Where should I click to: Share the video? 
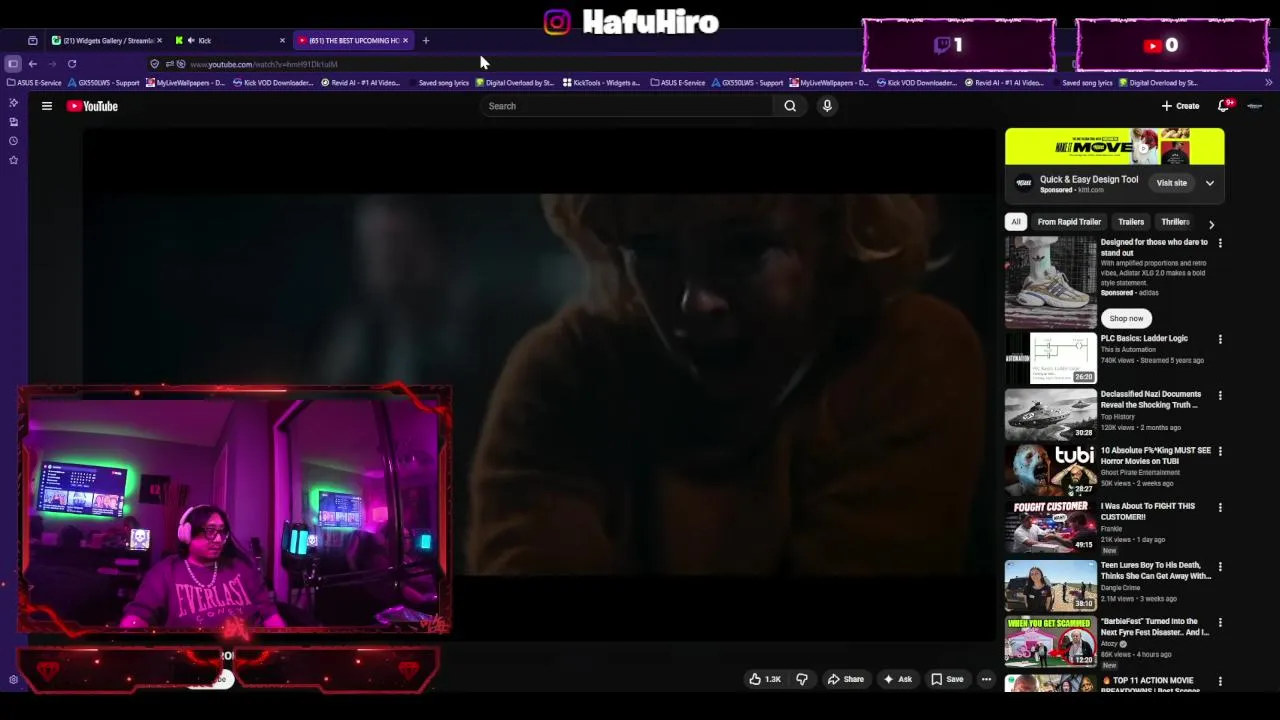click(845, 679)
